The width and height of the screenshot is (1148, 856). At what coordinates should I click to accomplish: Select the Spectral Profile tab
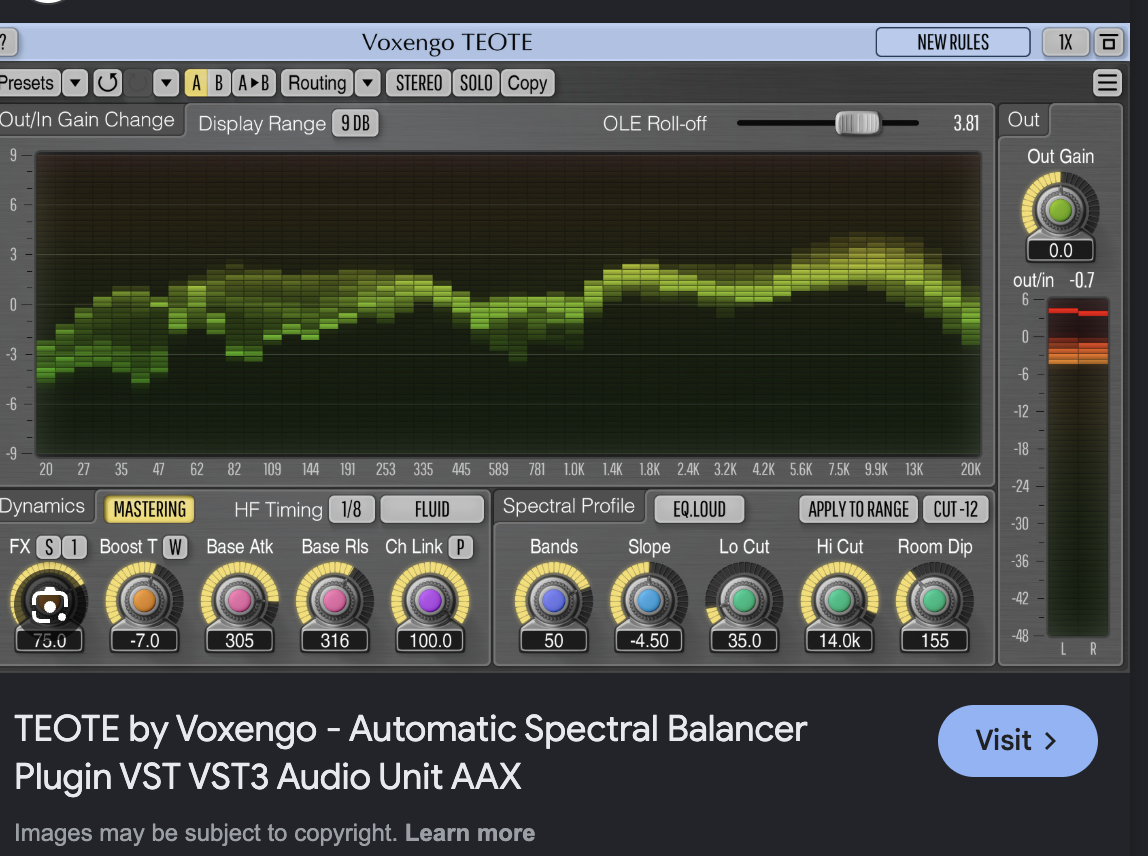pos(569,507)
